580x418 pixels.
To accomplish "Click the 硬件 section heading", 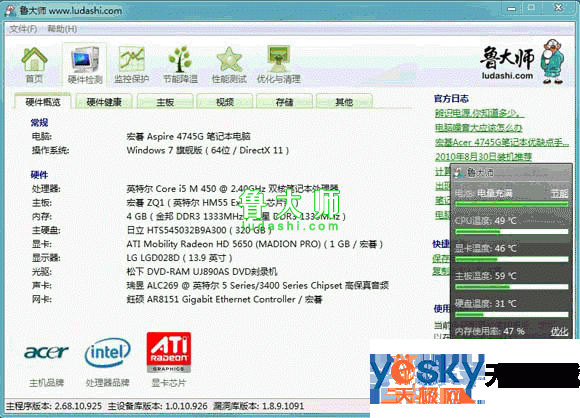I will coord(39,175).
